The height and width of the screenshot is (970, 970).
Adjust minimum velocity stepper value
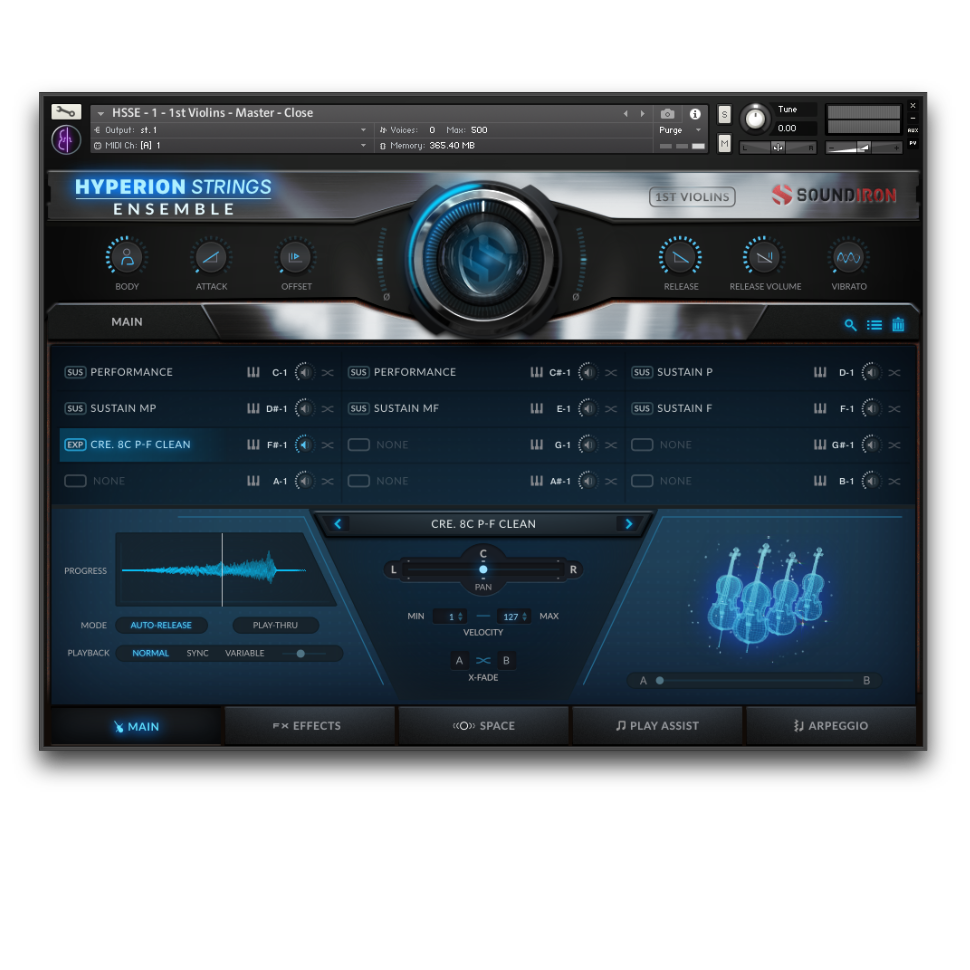pyautogui.click(x=450, y=617)
